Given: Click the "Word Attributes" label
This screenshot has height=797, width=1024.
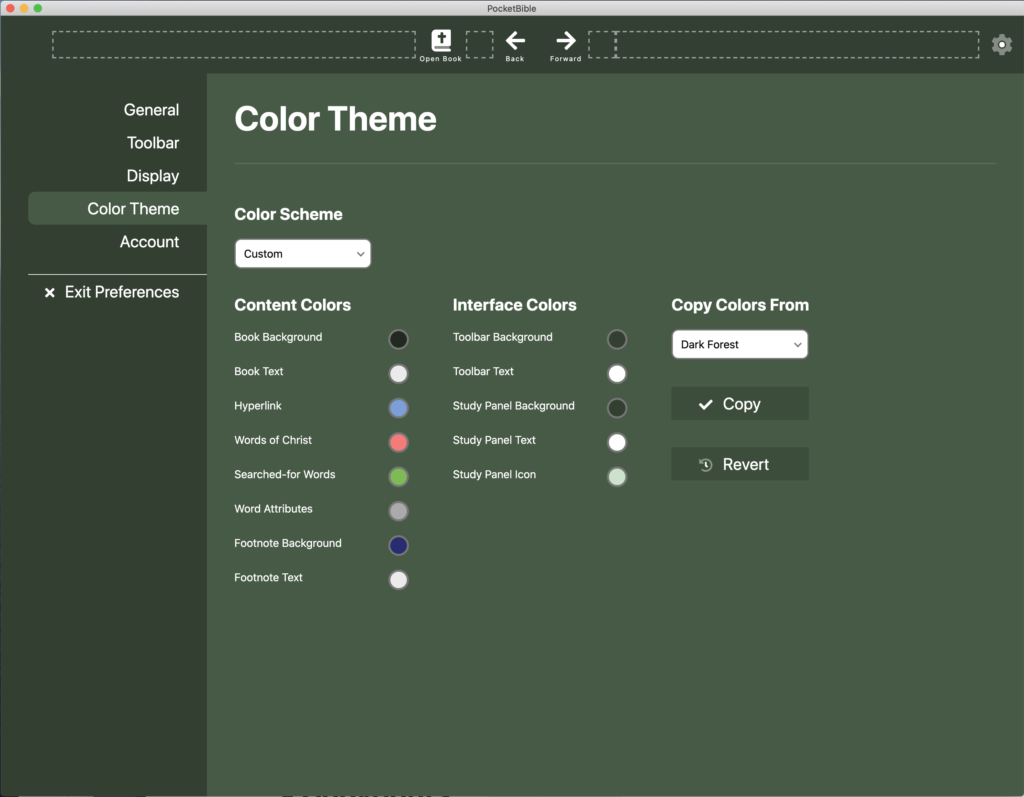Looking at the screenshot, I should (x=274, y=509).
